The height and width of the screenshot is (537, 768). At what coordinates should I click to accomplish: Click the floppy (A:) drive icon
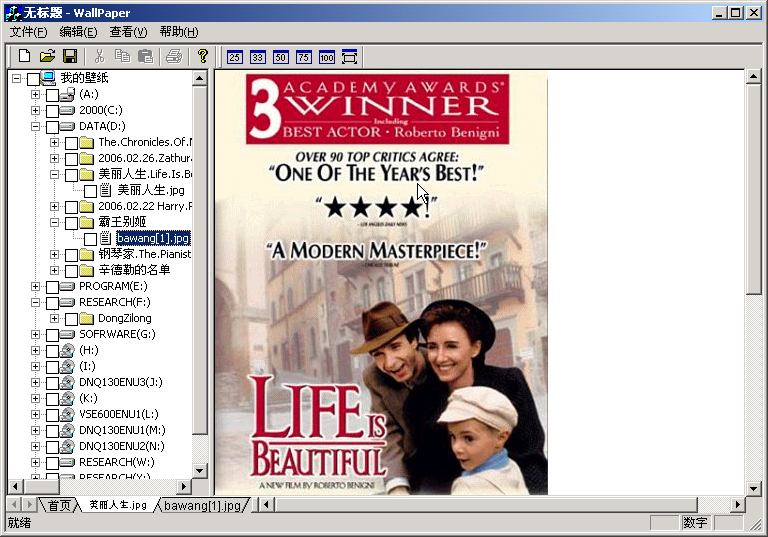67,94
